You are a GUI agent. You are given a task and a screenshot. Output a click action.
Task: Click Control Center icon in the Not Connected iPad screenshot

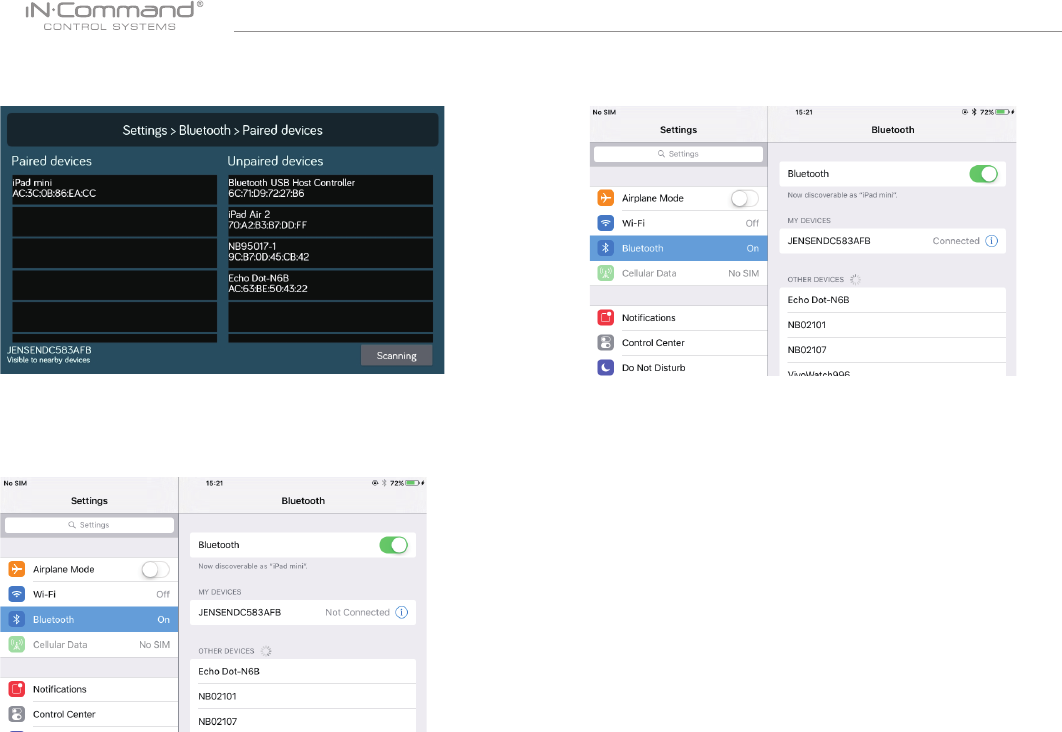pyautogui.click(x=17, y=714)
